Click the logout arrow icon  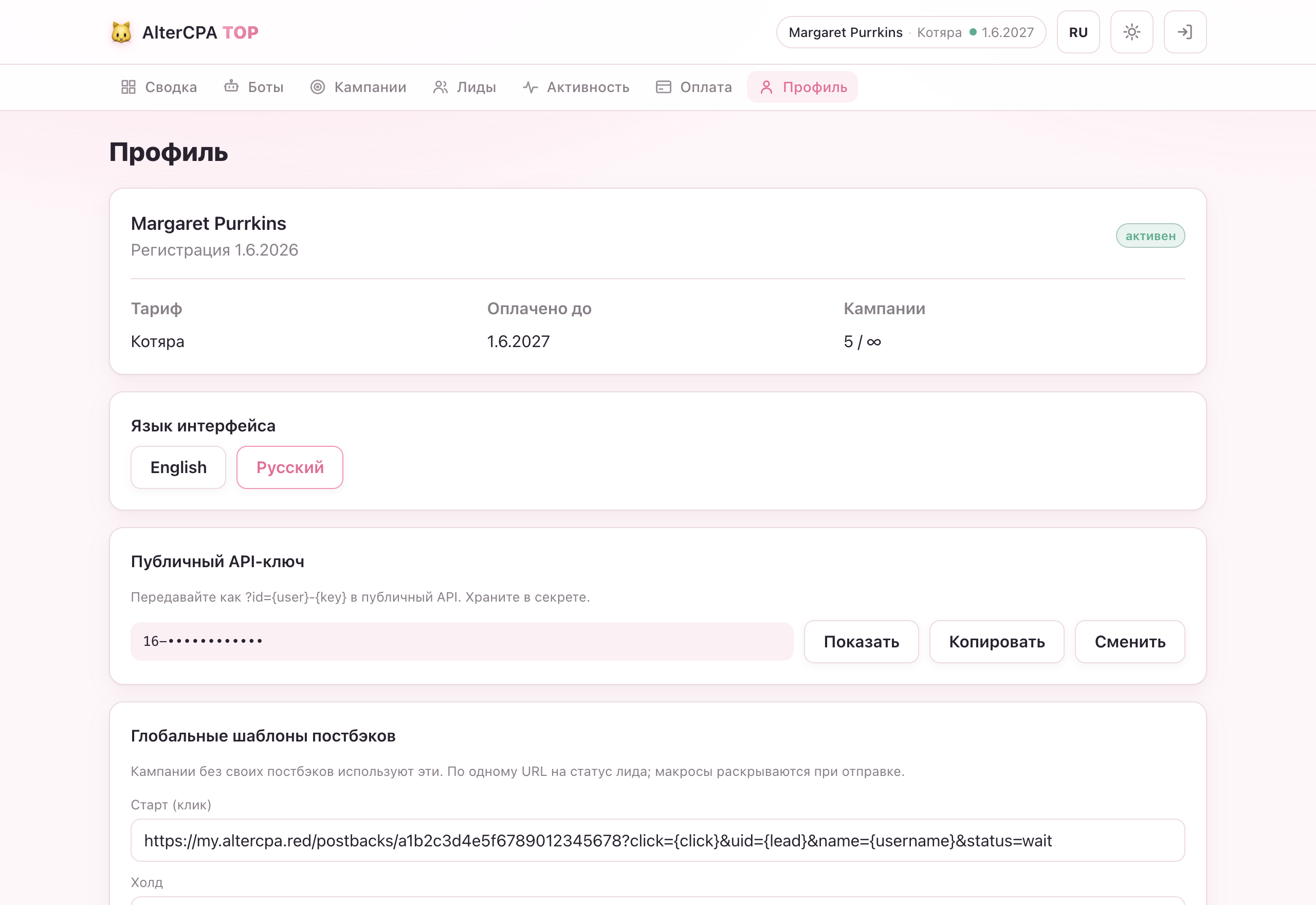pos(1184,32)
